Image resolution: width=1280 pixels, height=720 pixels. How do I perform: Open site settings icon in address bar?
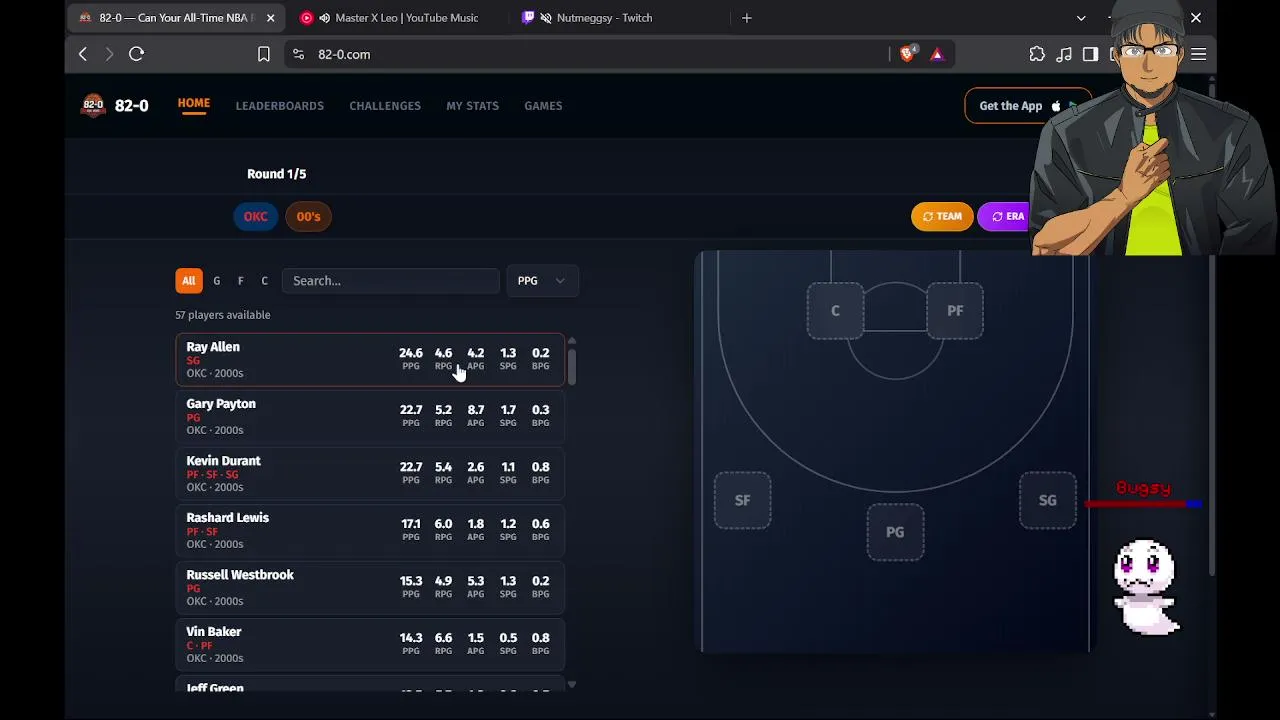click(298, 54)
